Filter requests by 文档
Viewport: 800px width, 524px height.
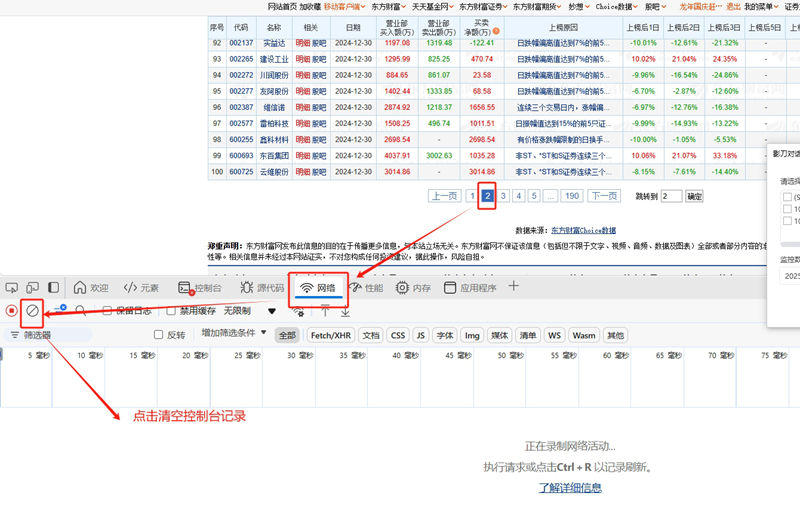pyautogui.click(x=371, y=335)
